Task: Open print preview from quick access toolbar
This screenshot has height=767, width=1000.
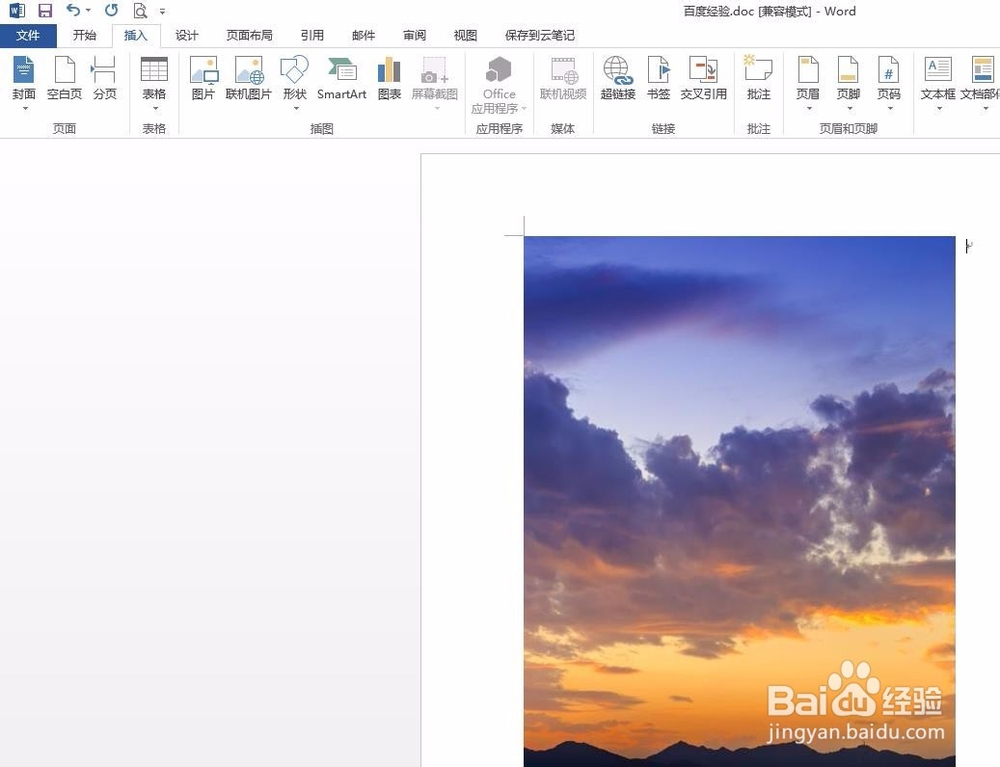Action: 140,11
